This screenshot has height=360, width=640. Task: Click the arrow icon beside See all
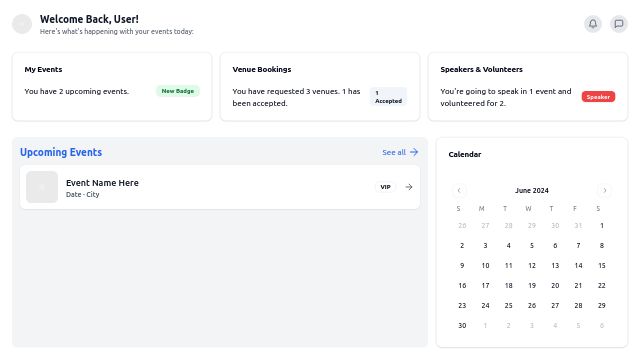pos(414,152)
